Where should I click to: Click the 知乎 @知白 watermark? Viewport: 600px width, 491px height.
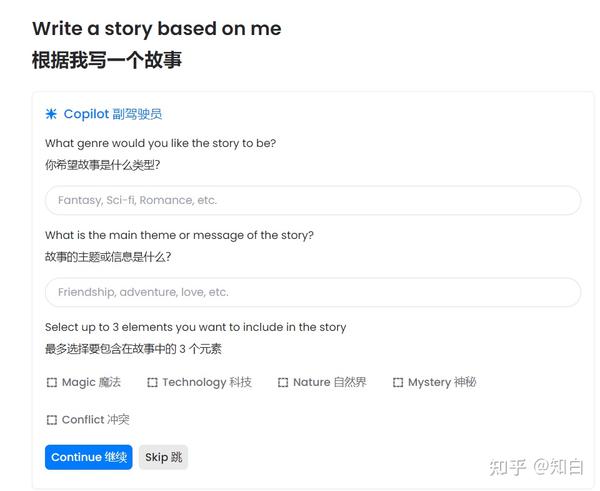536,467
